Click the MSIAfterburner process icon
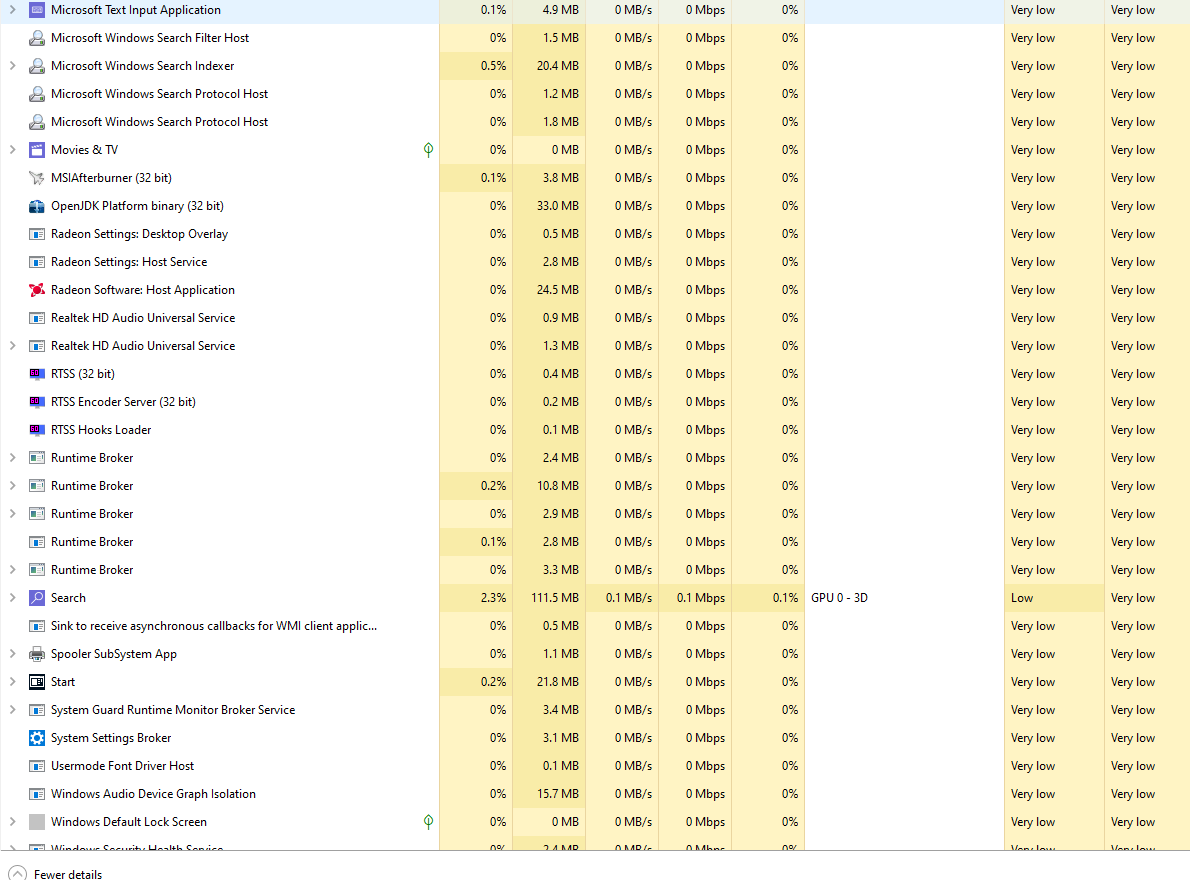Image resolution: width=1190 pixels, height=880 pixels. (37, 178)
